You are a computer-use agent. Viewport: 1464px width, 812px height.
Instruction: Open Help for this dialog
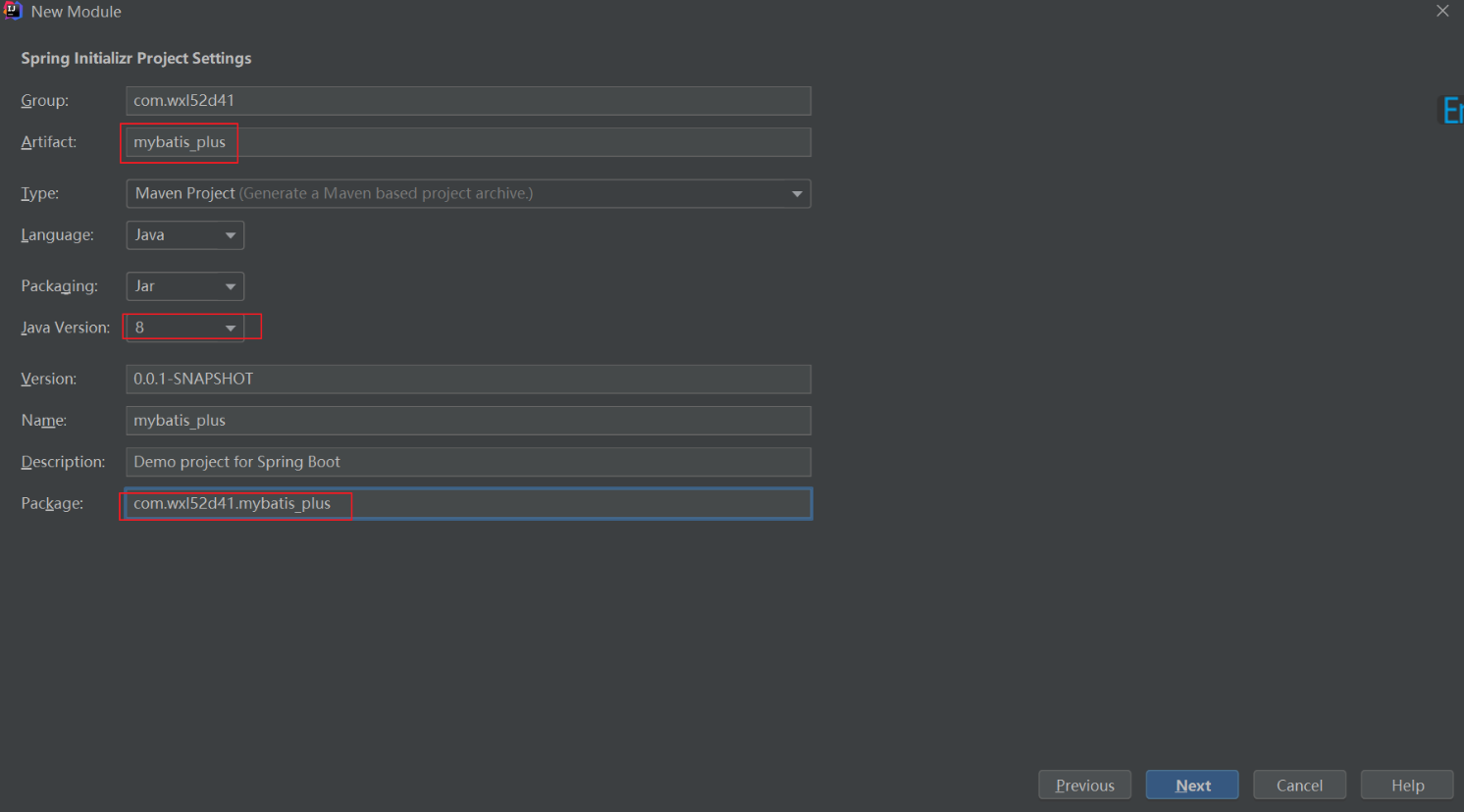pos(1407,786)
